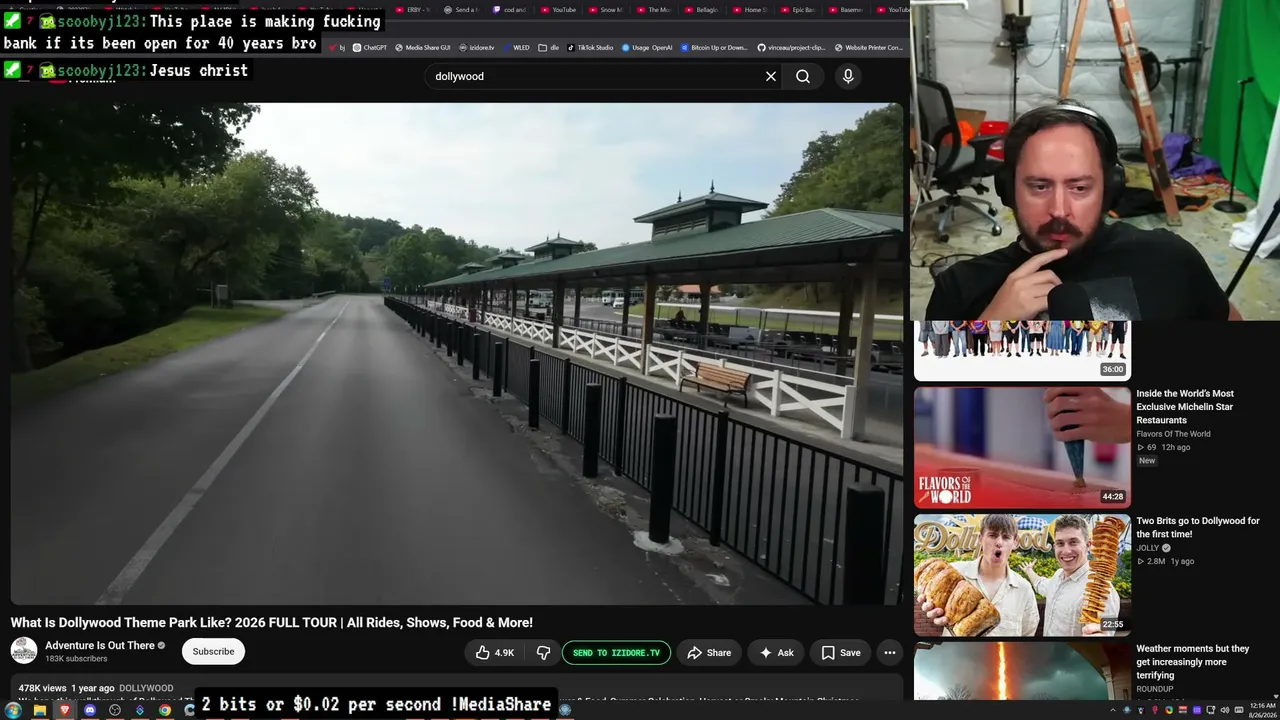The image size is (1280, 720).
Task: Save the video to a playlist
Action: pos(840,653)
